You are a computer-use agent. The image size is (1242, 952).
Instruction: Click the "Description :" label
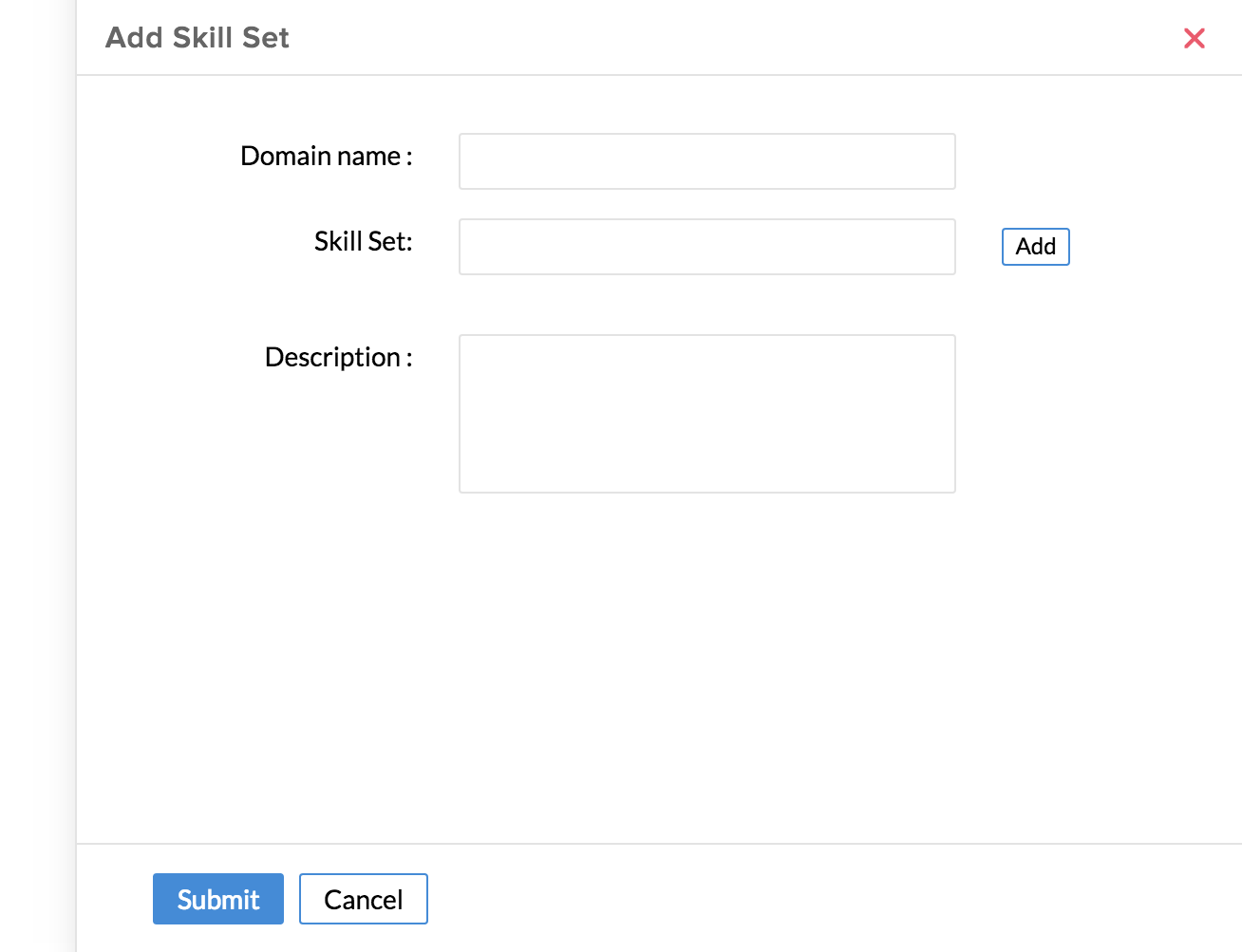(338, 358)
